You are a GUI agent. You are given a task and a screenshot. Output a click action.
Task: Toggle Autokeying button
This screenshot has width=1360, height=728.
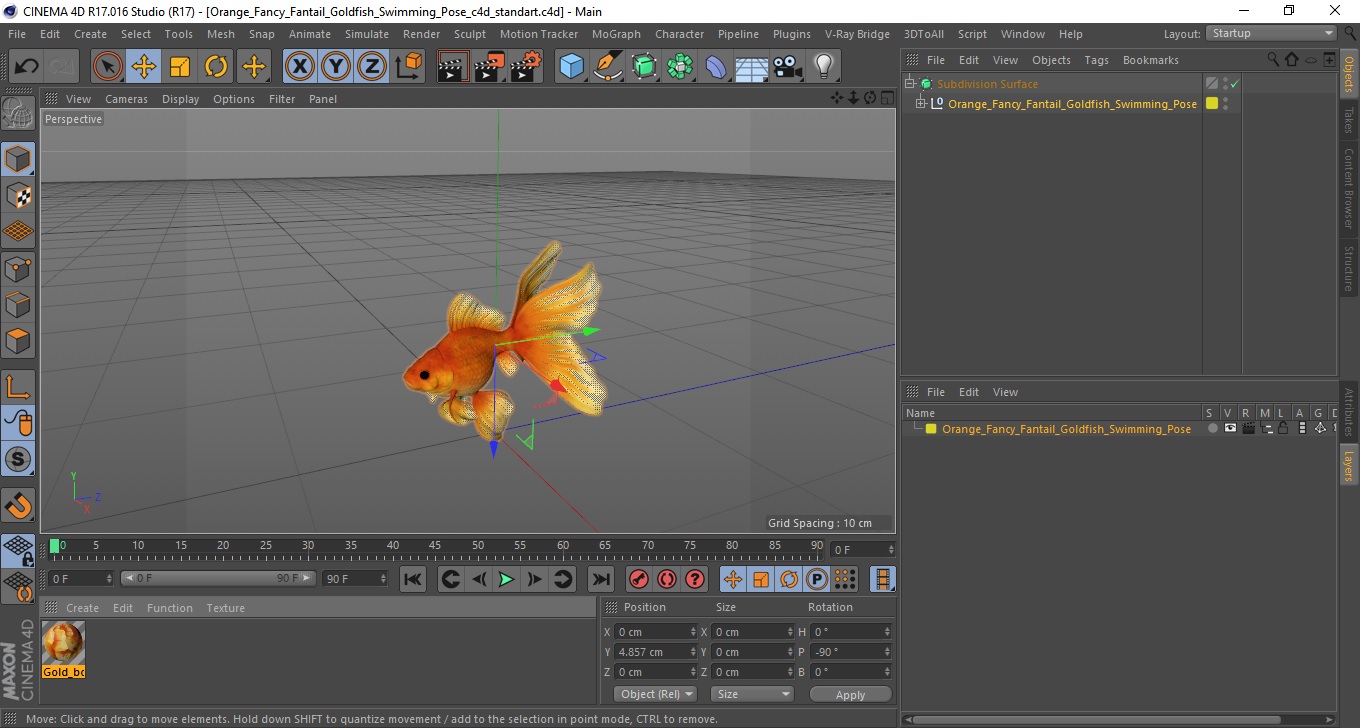(666, 579)
